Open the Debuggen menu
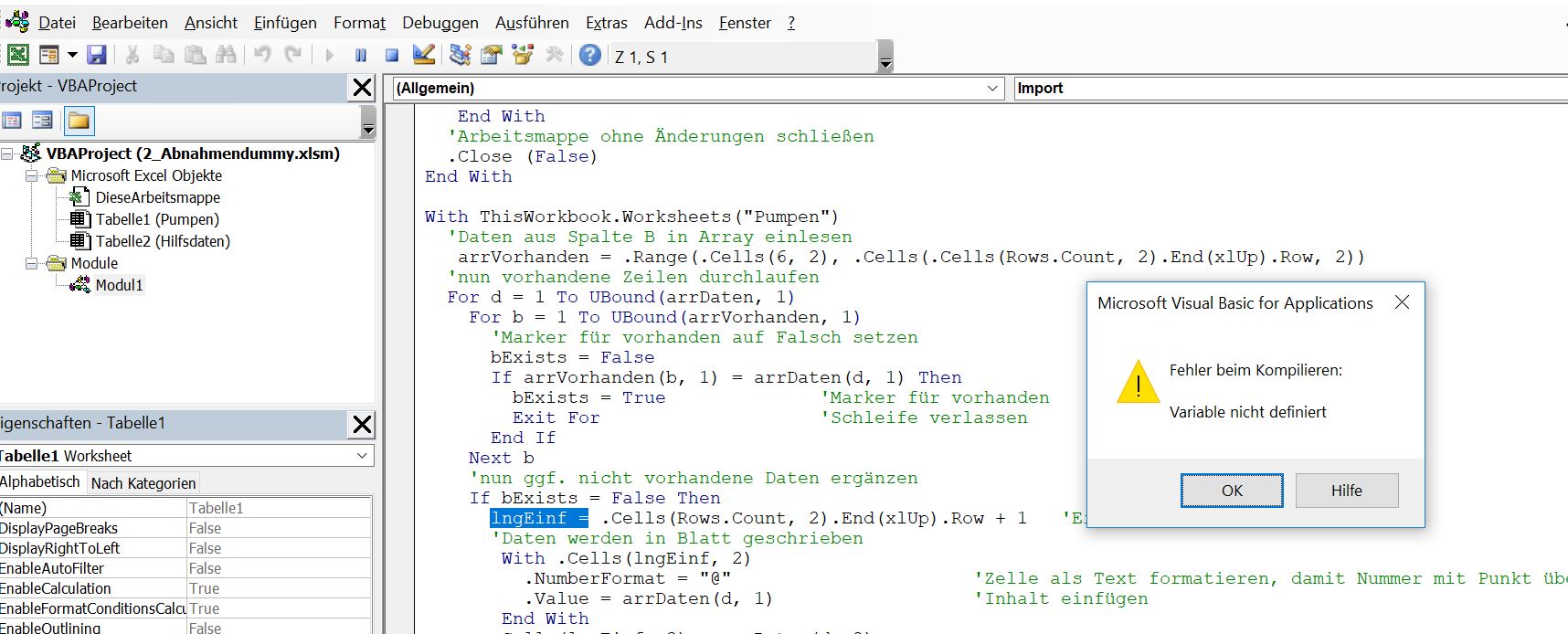This screenshot has height=634, width=1568. 440,23
